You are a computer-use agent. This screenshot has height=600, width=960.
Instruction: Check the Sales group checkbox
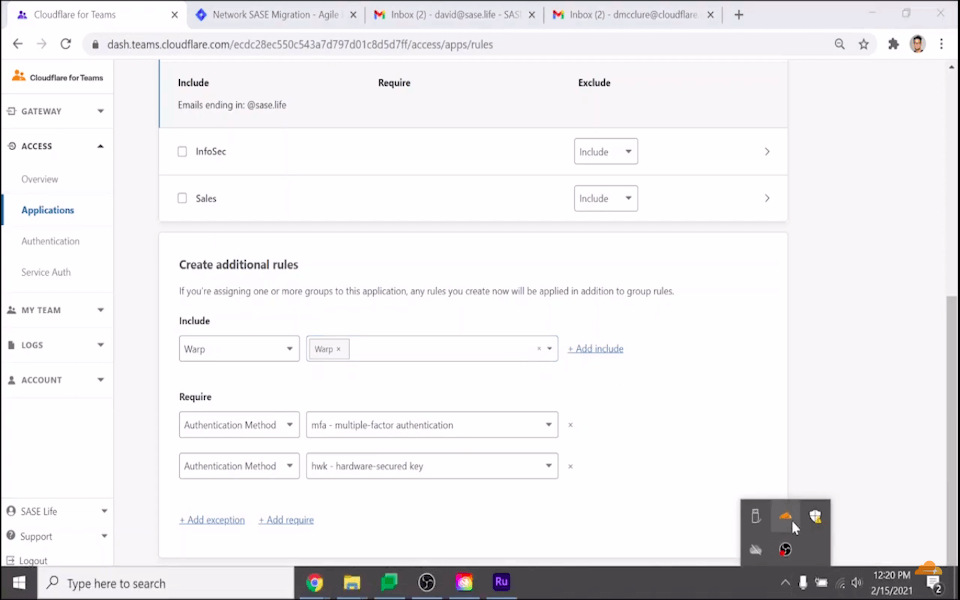(182, 198)
